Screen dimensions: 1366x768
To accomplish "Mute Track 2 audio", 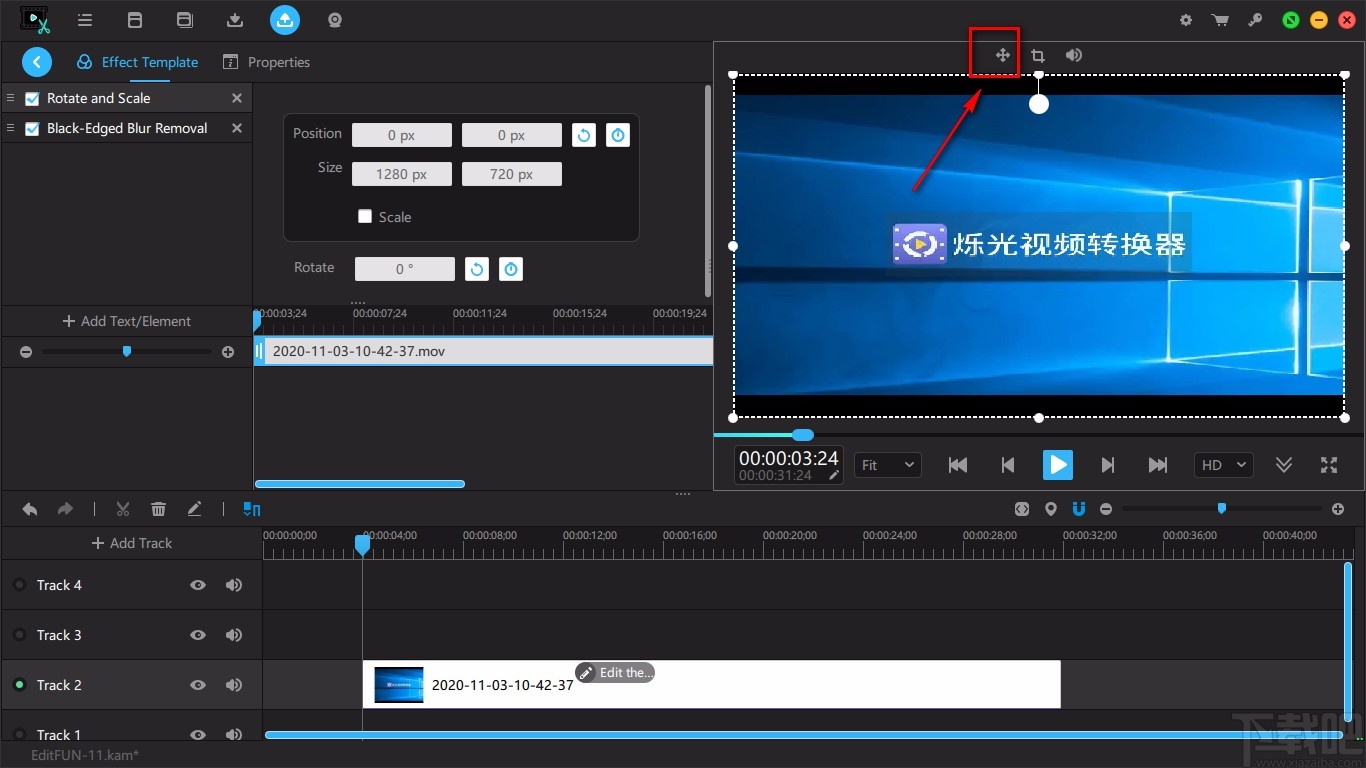I will (234, 685).
